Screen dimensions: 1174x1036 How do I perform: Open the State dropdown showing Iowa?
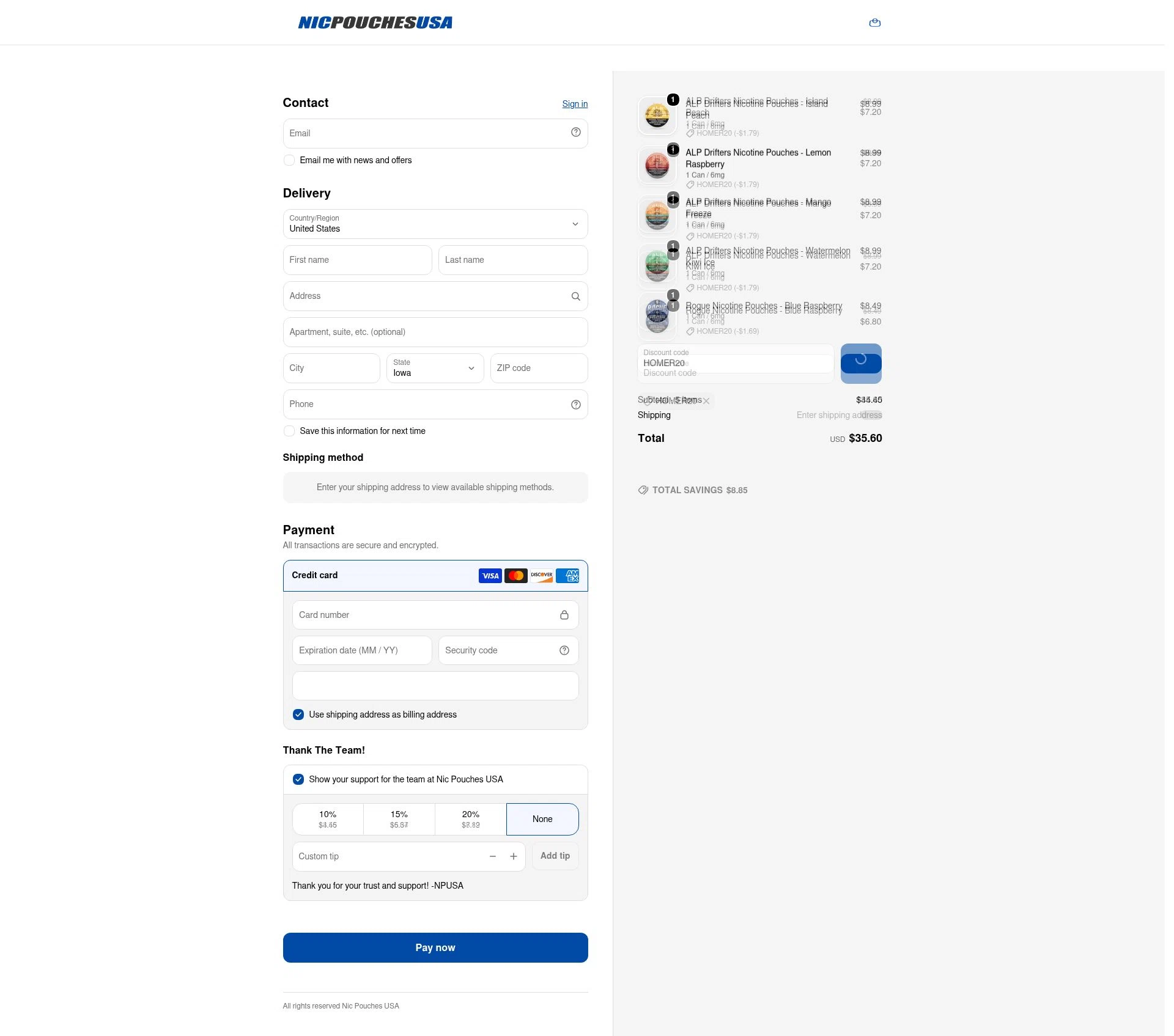pyautogui.click(x=435, y=368)
